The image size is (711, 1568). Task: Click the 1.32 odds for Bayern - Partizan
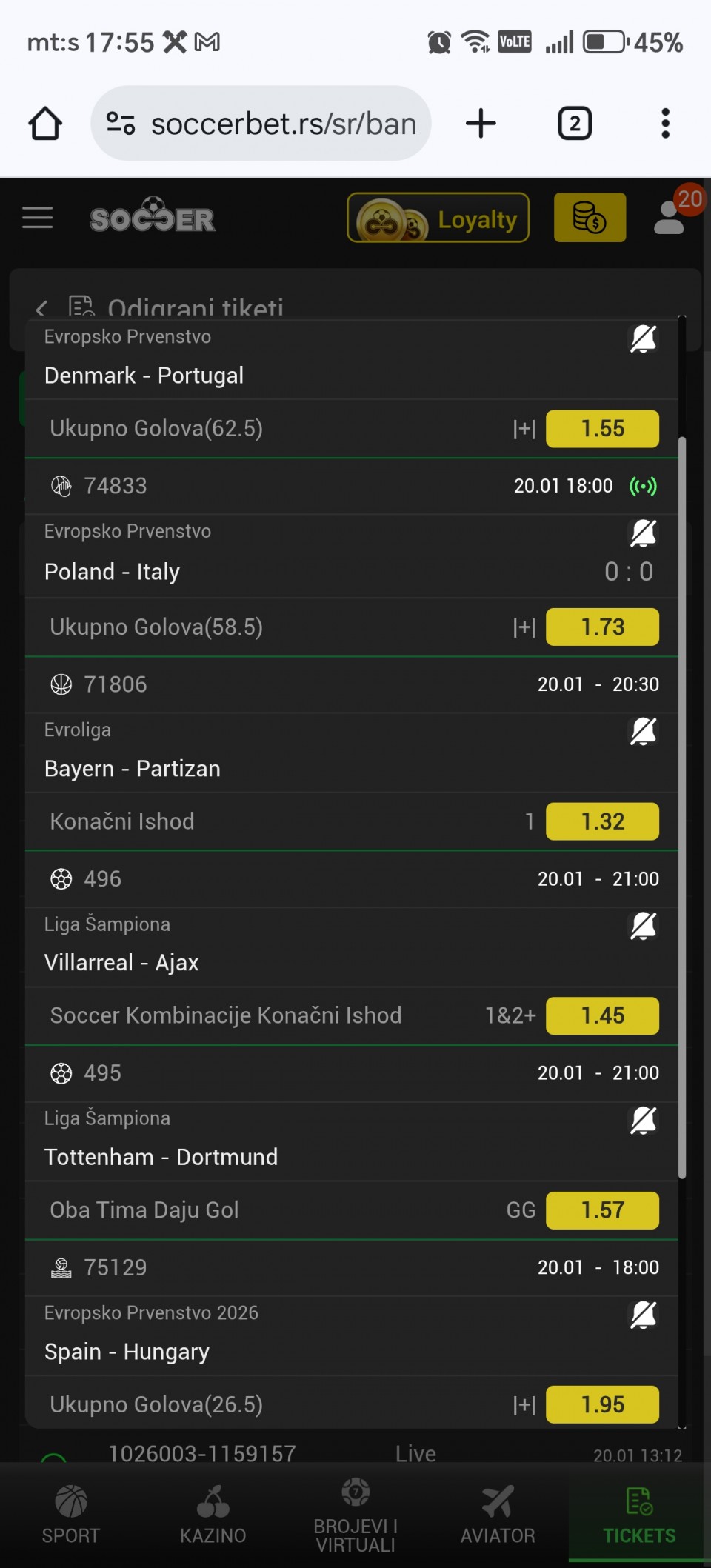pyautogui.click(x=602, y=821)
